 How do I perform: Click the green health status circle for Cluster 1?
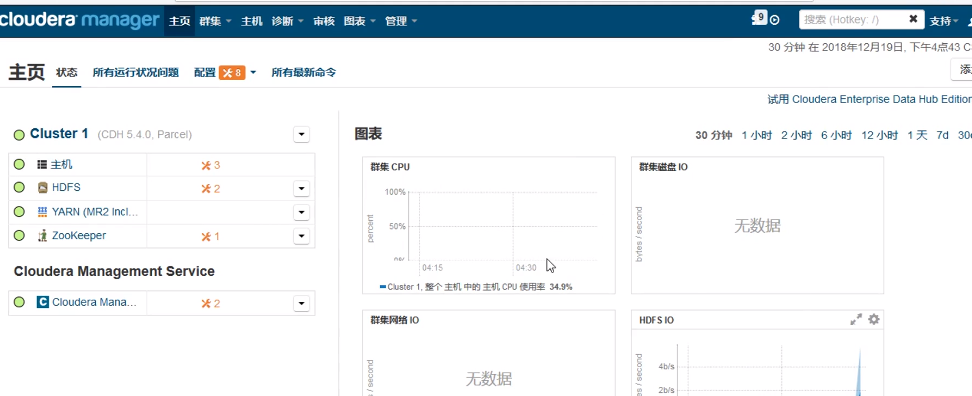click(x=19, y=134)
